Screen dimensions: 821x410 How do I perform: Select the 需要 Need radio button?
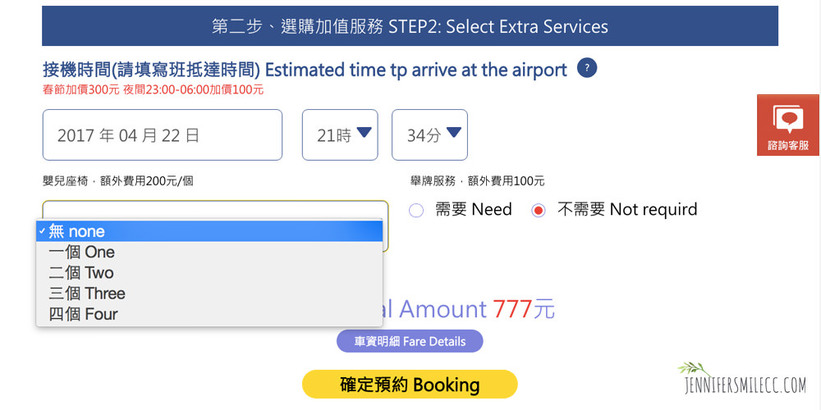click(417, 210)
